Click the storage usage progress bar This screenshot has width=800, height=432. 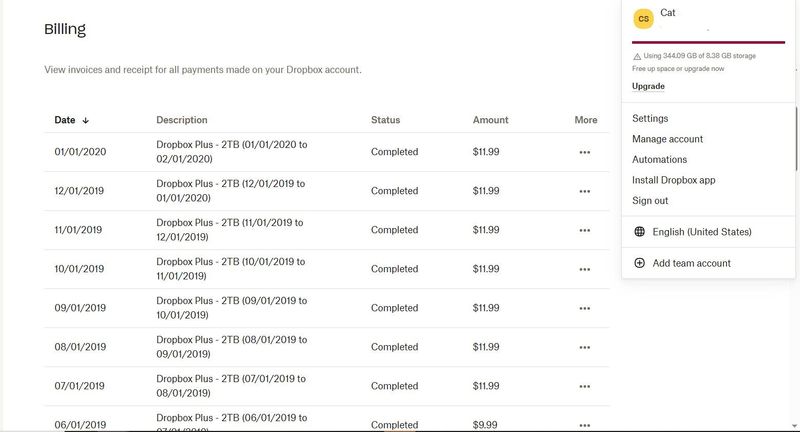coord(708,42)
